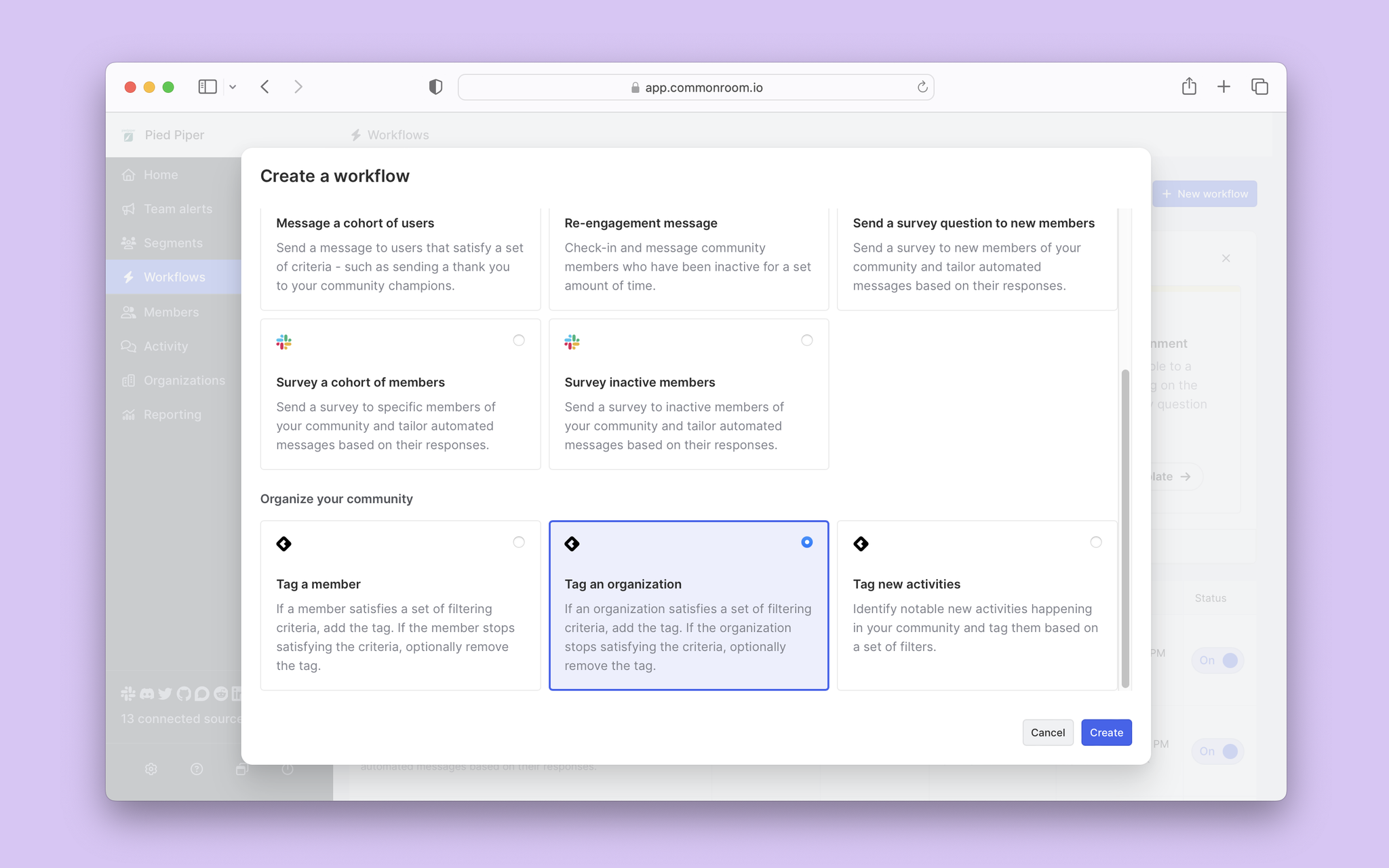Go back with Safari back chevron
The width and height of the screenshot is (1389, 868).
pos(265,87)
